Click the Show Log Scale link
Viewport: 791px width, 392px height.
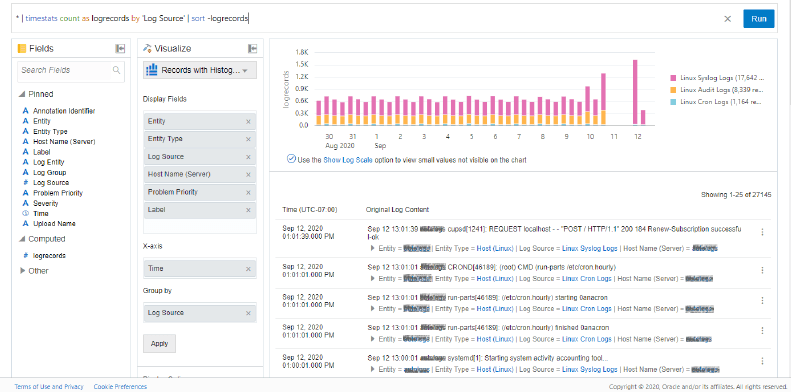point(348,160)
